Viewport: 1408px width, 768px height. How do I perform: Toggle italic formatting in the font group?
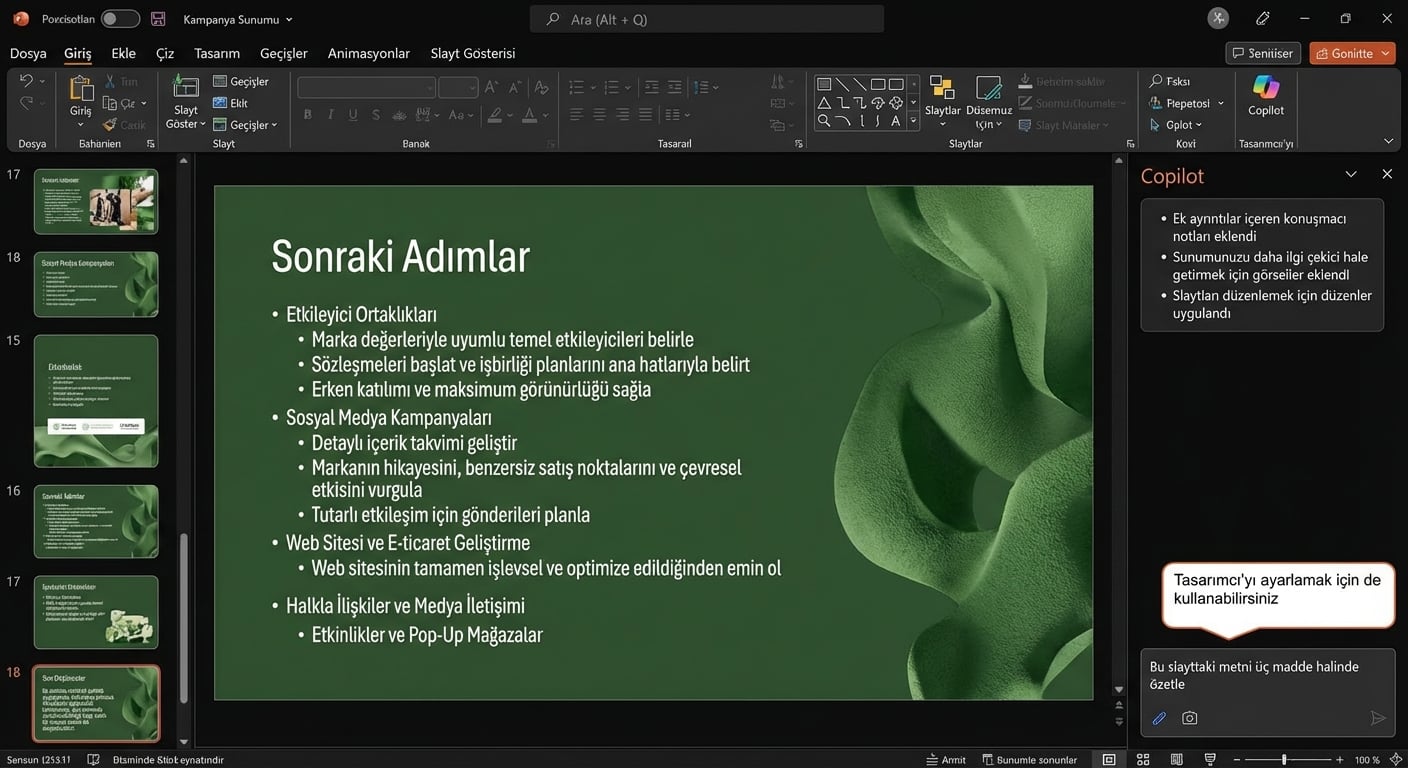330,114
